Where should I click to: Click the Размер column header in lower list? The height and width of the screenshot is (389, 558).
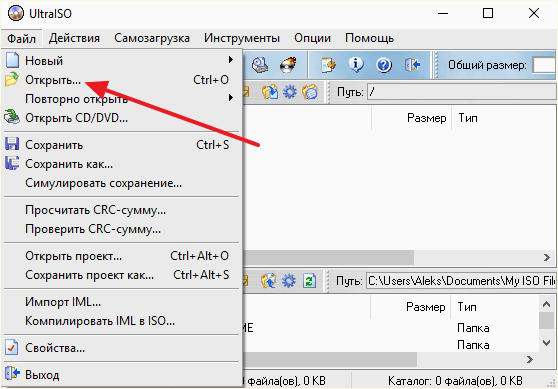point(411,306)
